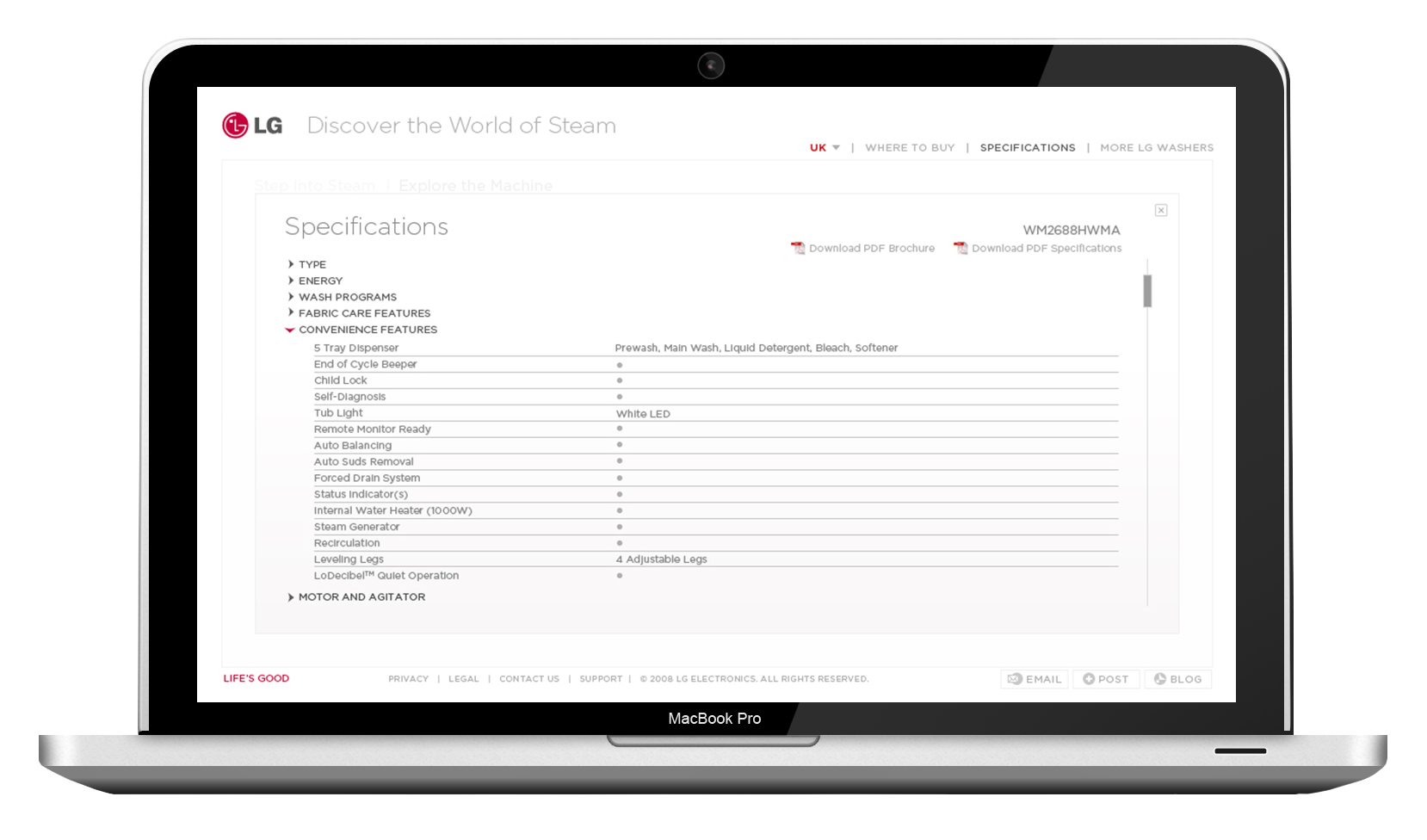
Task: Click the Email envelope icon in the footer
Action: pos(1015,679)
